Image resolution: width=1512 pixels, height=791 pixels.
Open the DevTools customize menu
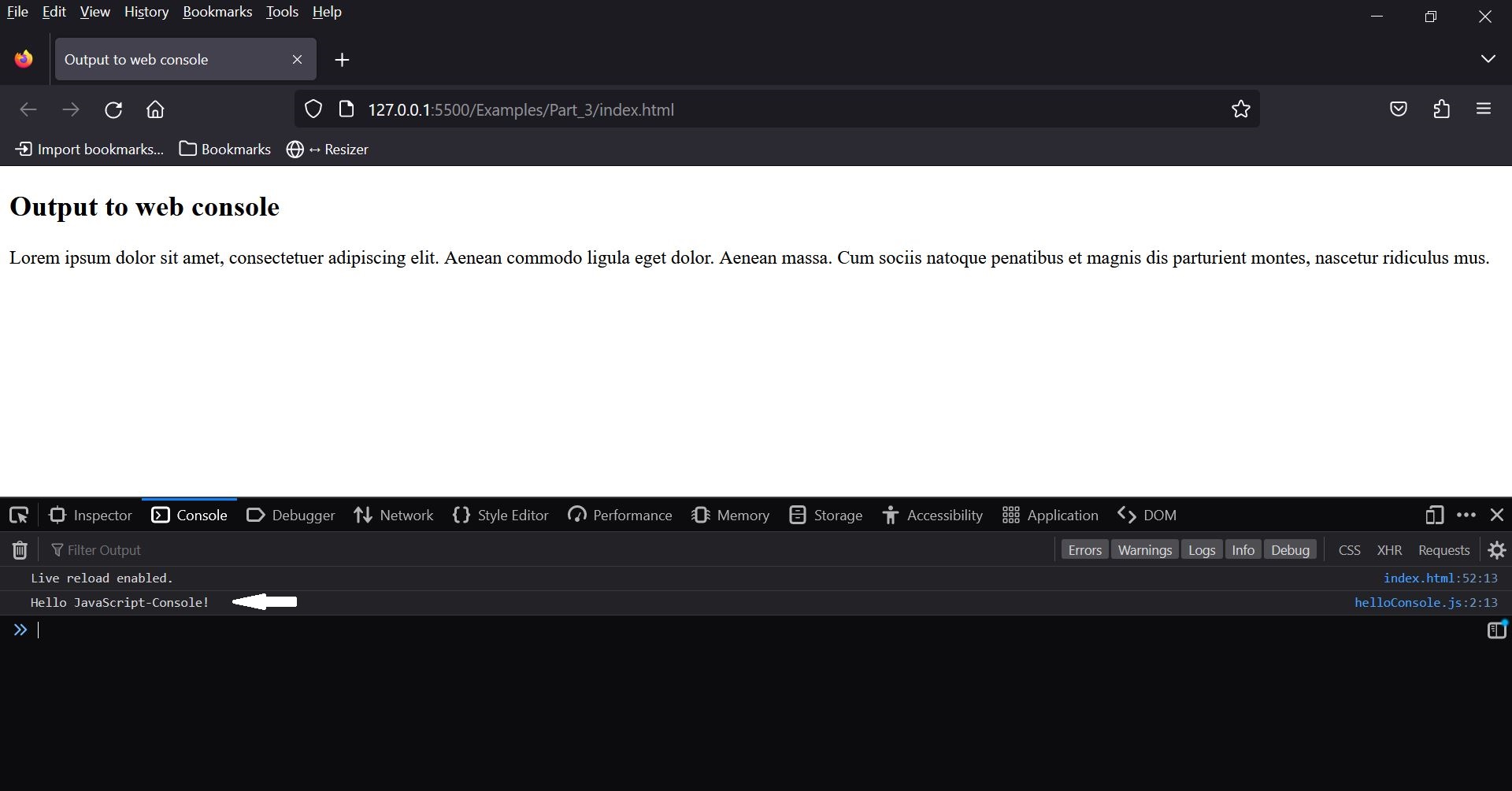tap(1466, 515)
